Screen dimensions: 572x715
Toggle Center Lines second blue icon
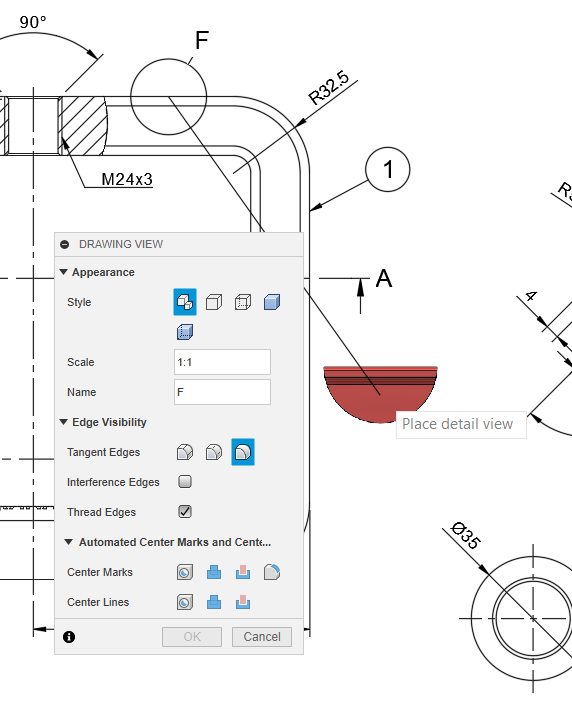pos(214,602)
